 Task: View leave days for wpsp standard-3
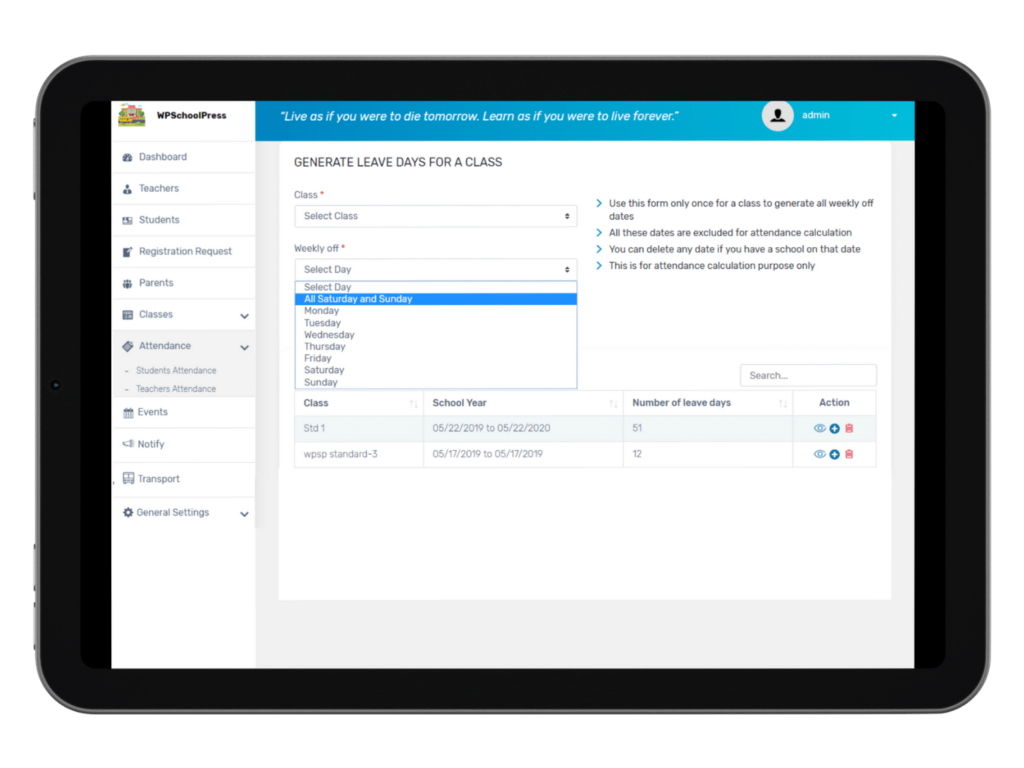819,454
